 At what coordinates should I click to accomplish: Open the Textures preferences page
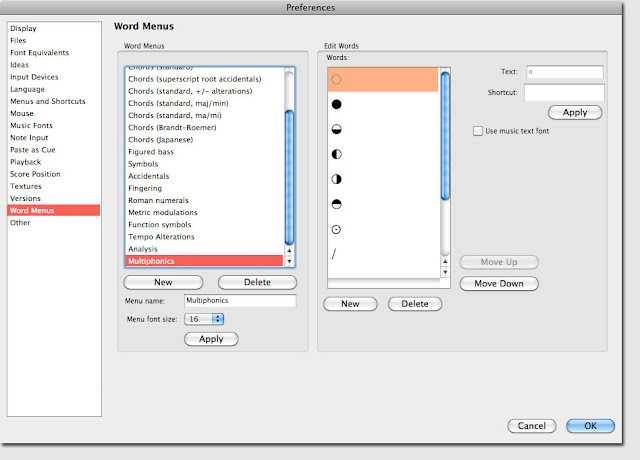pos(26,186)
